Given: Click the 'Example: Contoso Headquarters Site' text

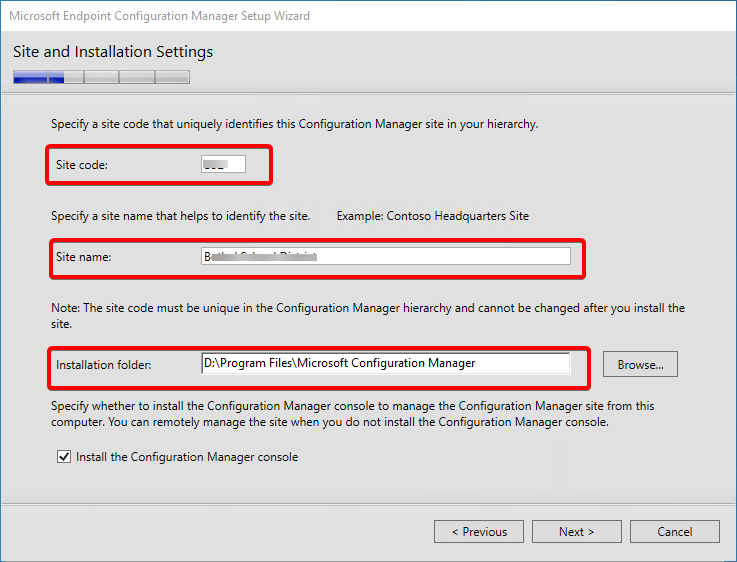Looking at the screenshot, I should (433, 216).
